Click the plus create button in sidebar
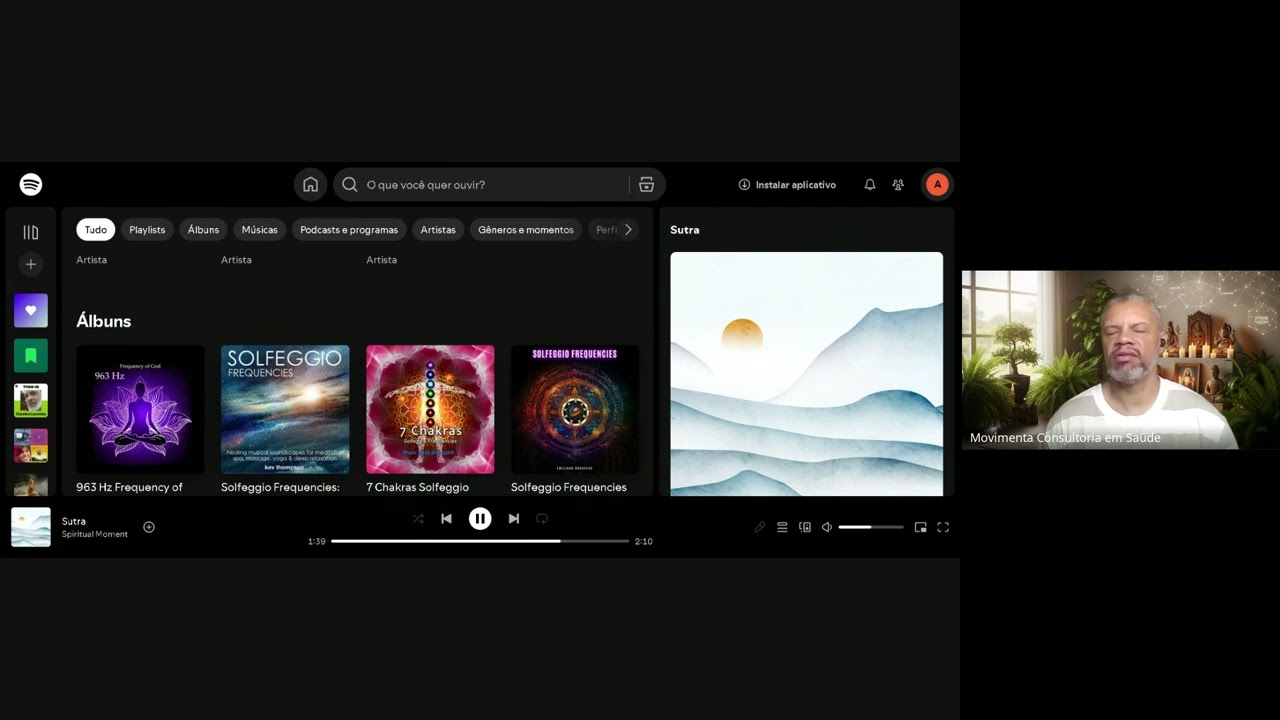 [31, 265]
